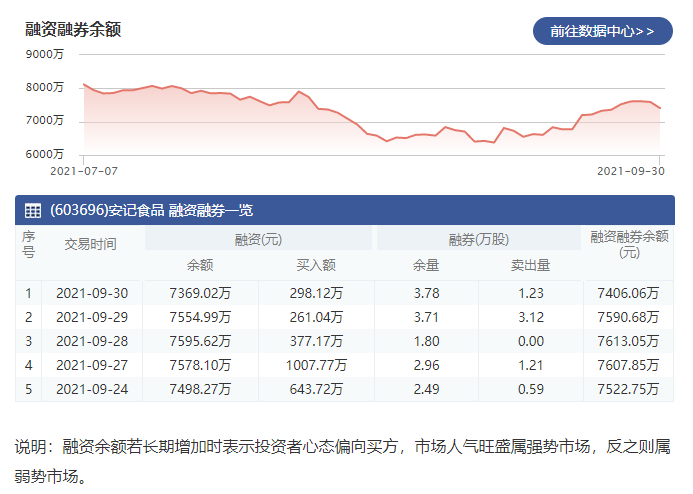Click the 融资融券余额 chart title

point(73,30)
